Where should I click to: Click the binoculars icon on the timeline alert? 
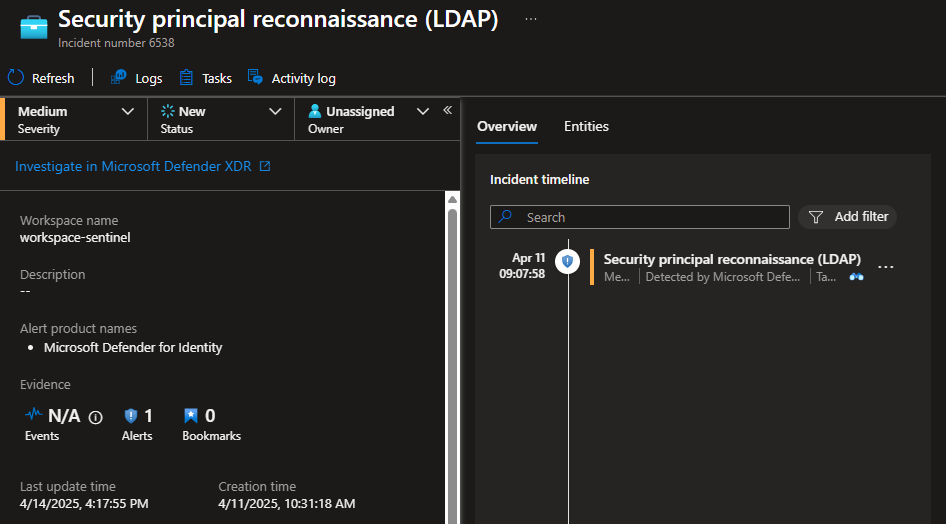tap(856, 277)
